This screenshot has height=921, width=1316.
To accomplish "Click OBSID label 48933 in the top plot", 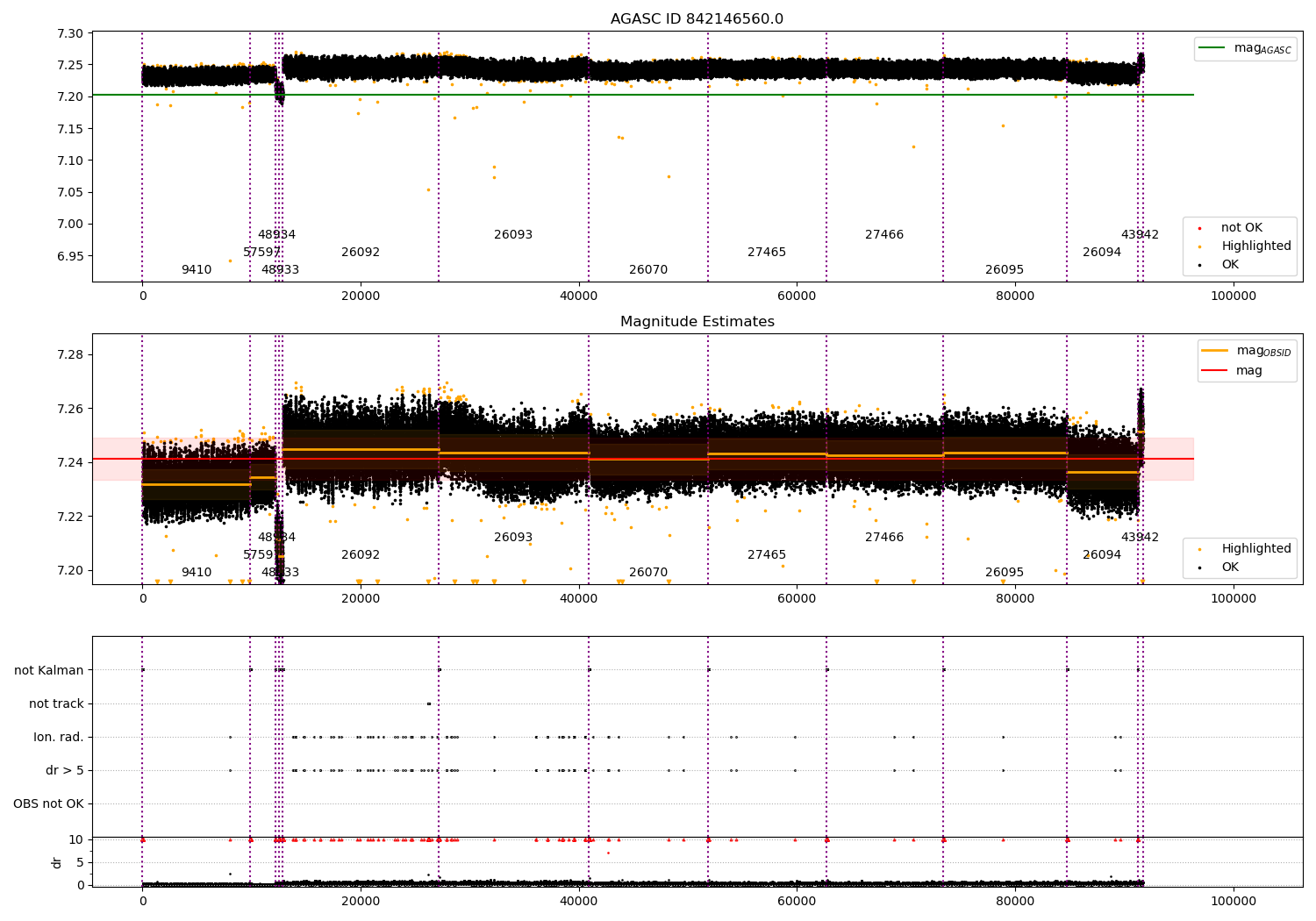I will (x=280, y=270).
